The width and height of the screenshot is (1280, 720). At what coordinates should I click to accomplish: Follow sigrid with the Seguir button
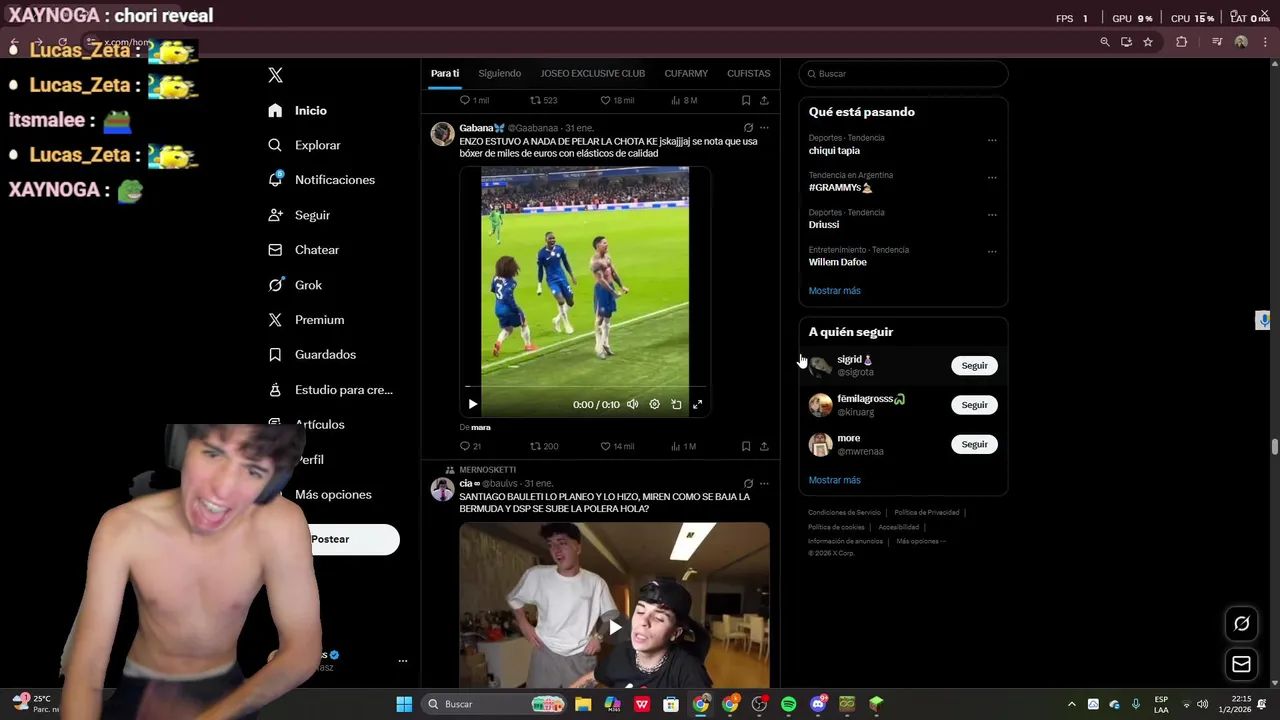click(x=974, y=366)
